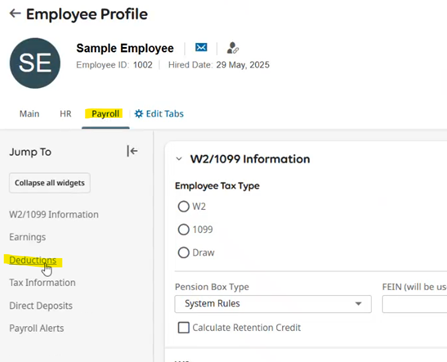Image resolution: width=447 pixels, height=362 pixels.
Task: Click the FEIN input field
Action: point(414,304)
